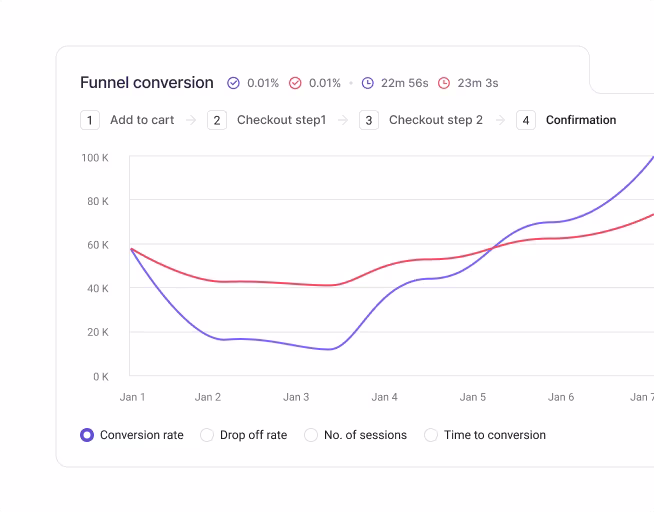Select the Conversion rate radio button

point(87,435)
